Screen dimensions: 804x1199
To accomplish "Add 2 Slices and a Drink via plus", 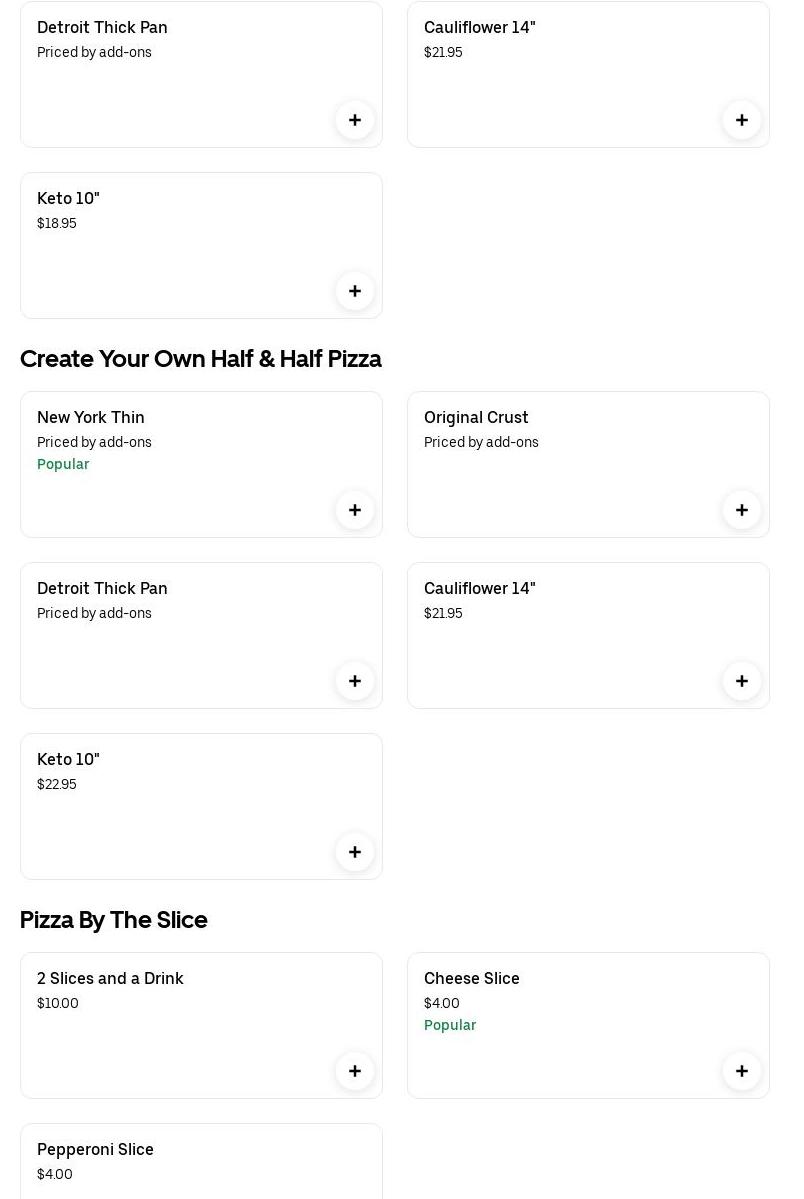I will [x=355, y=1071].
